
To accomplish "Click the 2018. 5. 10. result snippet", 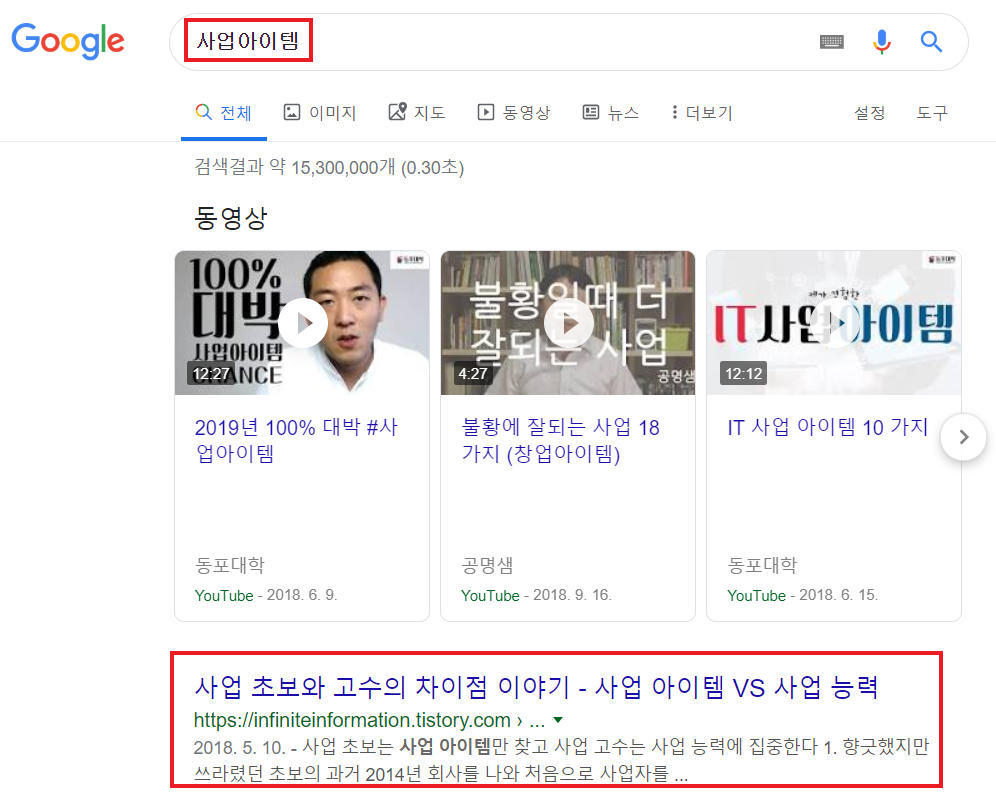I will [x=561, y=760].
